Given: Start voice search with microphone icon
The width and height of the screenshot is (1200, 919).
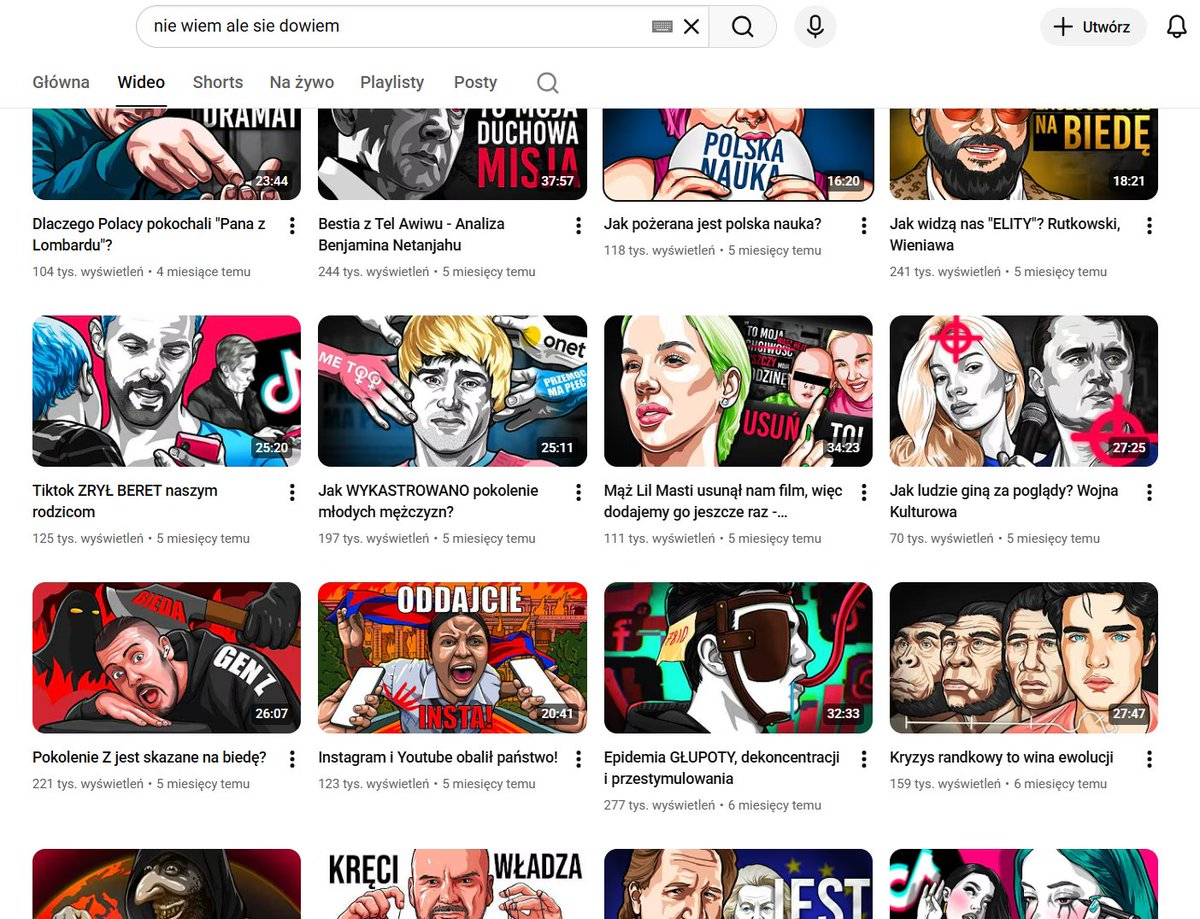Looking at the screenshot, I should pyautogui.click(x=815, y=27).
